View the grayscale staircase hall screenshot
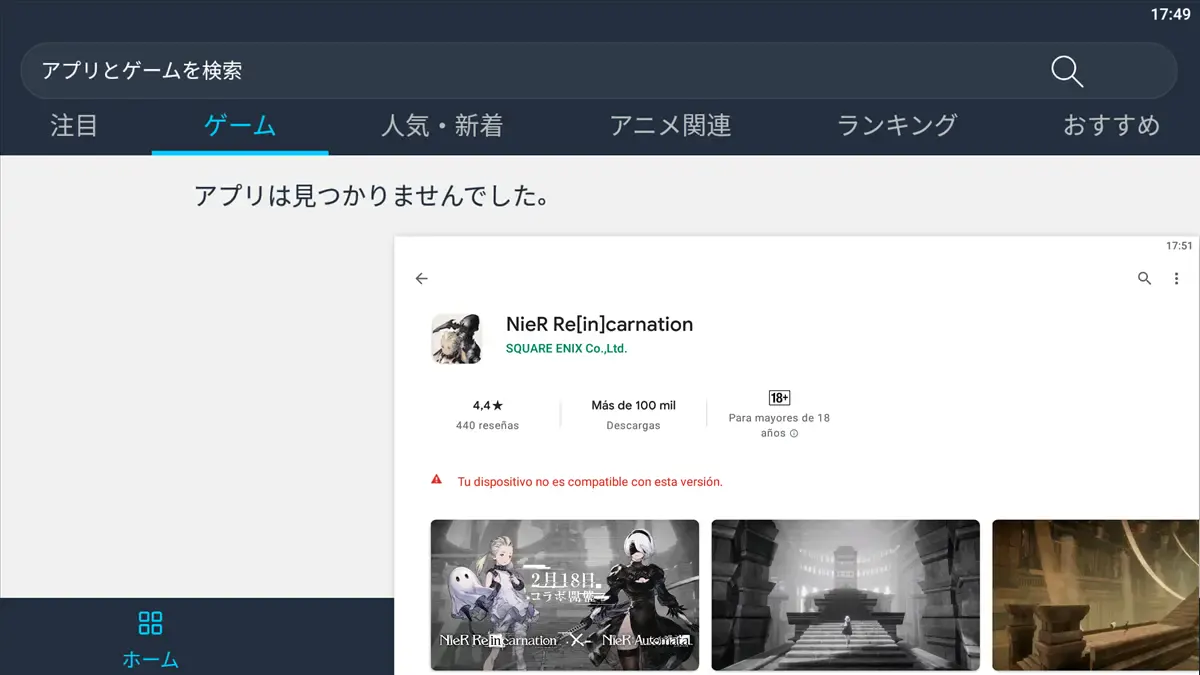The width and height of the screenshot is (1200, 675). click(x=845, y=594)
